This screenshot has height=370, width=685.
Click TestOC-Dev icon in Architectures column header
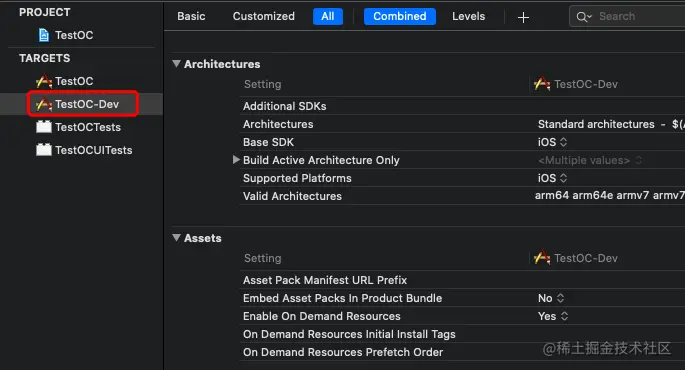tap(542, 84)
